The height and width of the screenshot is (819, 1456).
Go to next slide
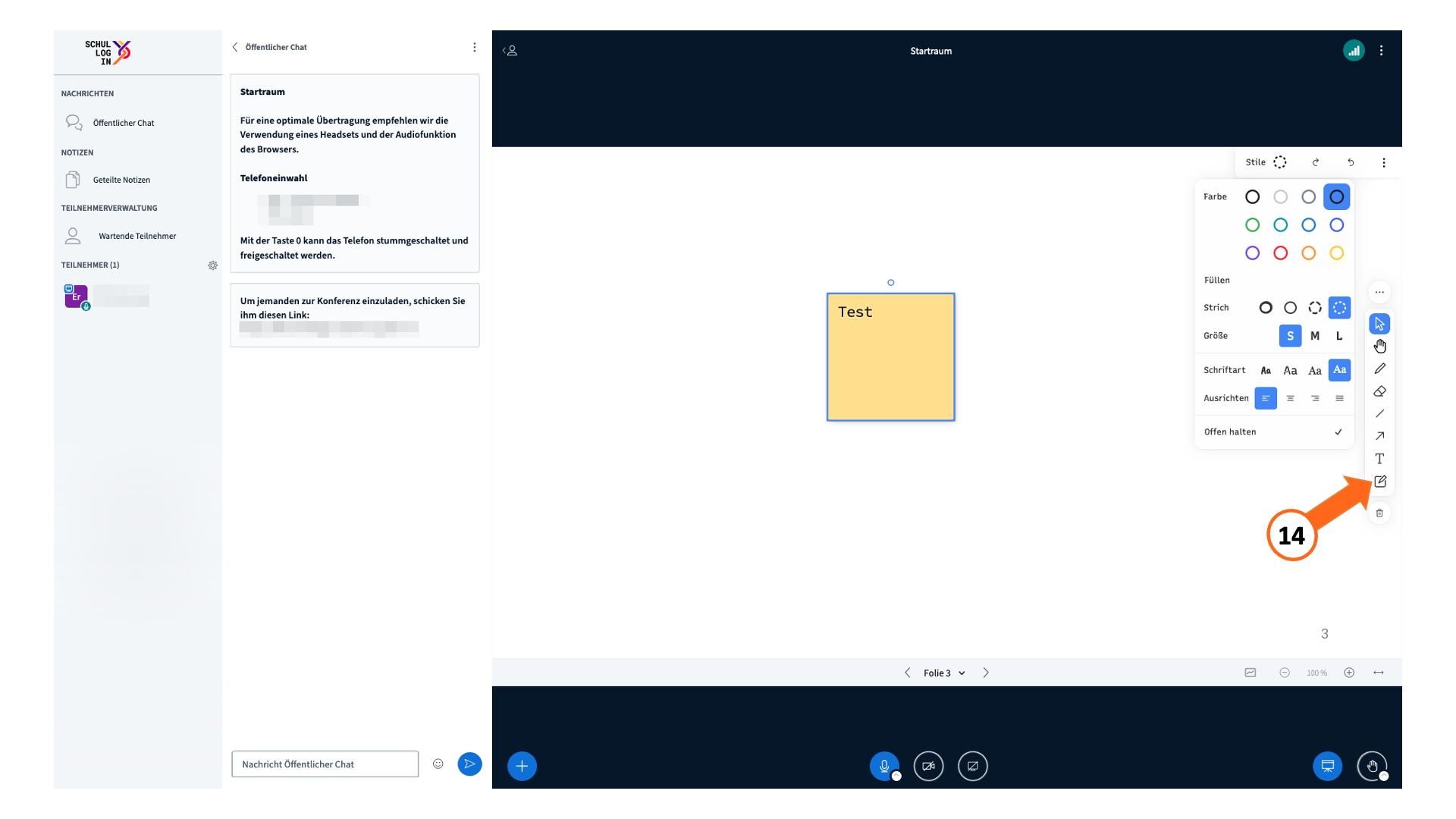click(986, 673)
